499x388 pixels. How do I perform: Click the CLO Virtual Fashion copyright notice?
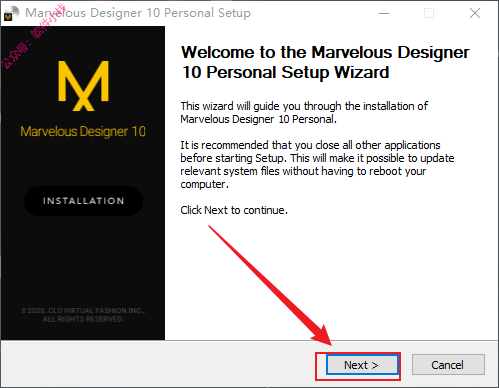[x=83, y=315]
